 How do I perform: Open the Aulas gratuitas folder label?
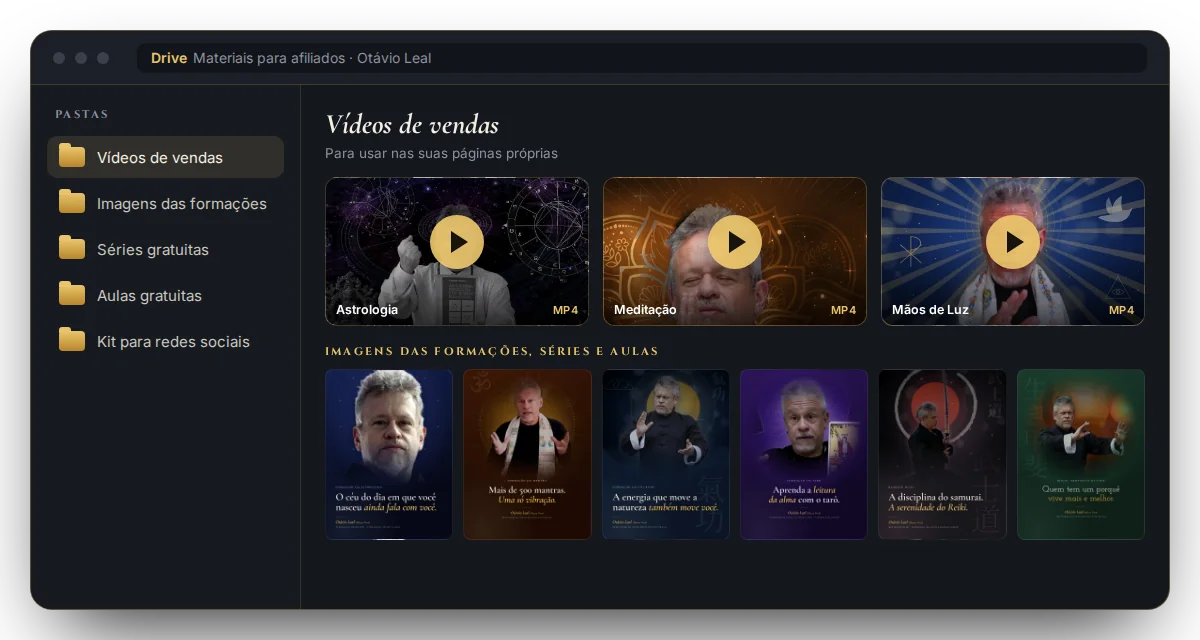[x=149, y=296]
